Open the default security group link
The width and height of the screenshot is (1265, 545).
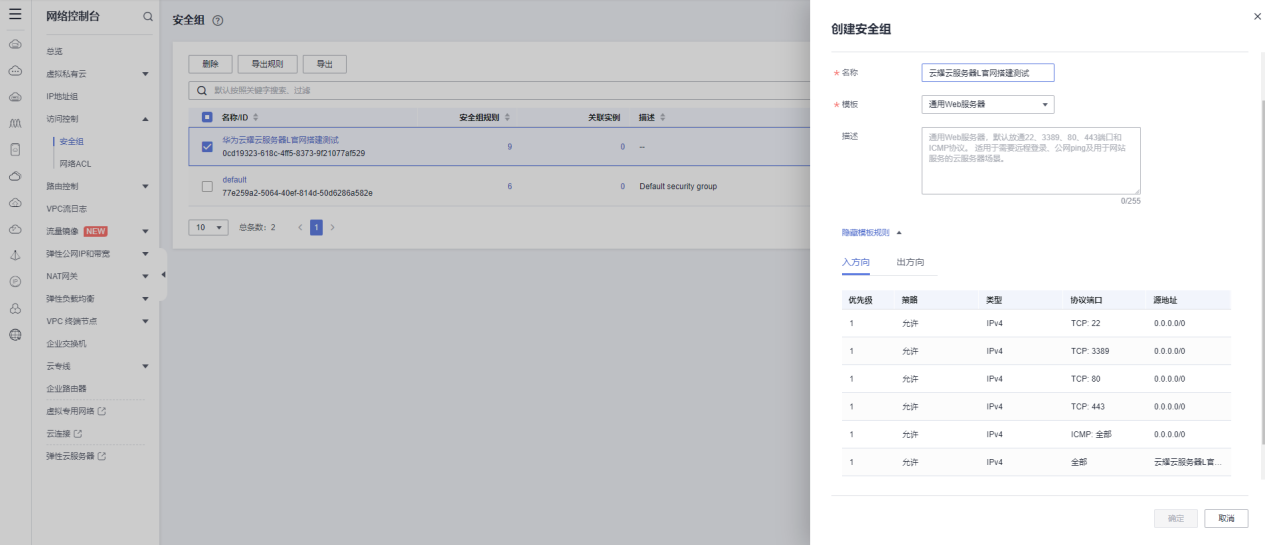(x=234, y=180)
